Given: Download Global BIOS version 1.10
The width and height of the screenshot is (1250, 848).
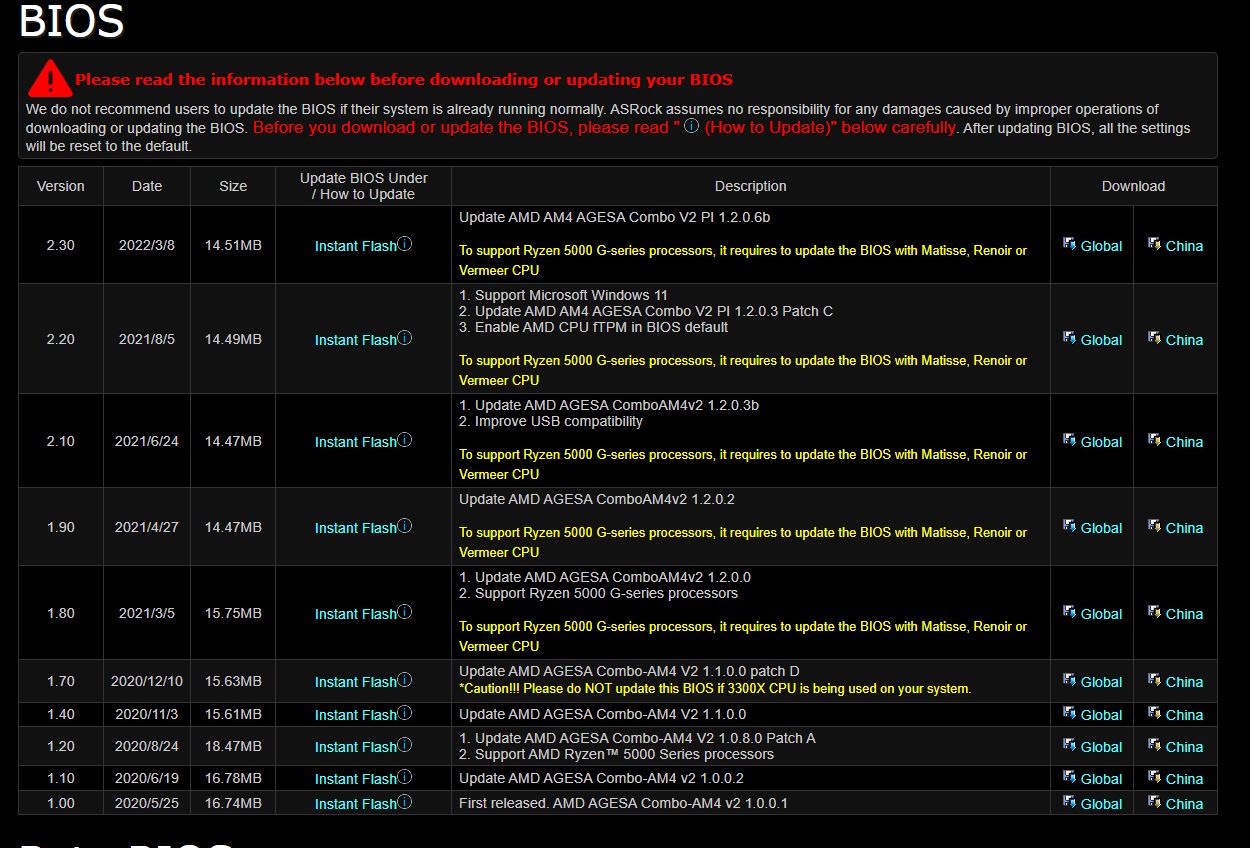Looking at the screenshot, I should (x=1101, y=779).
